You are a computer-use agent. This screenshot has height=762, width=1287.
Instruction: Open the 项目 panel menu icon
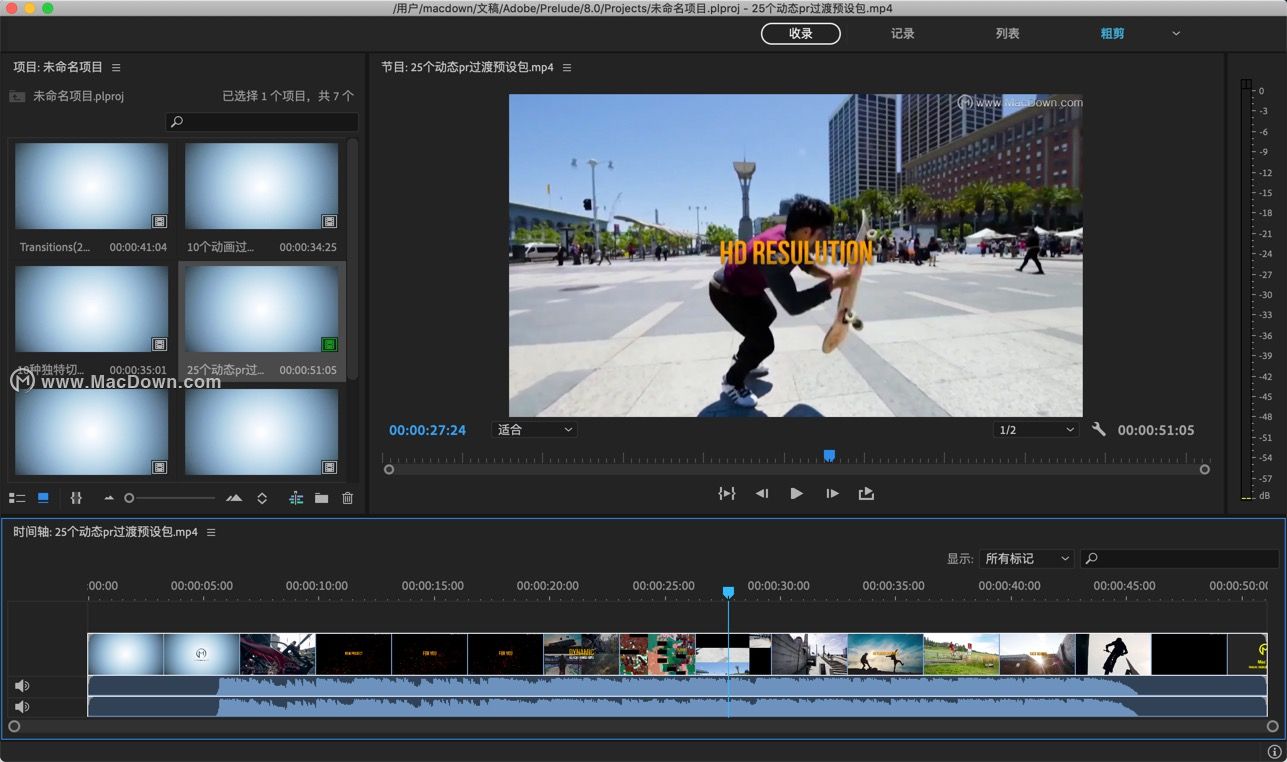[116, 67]
